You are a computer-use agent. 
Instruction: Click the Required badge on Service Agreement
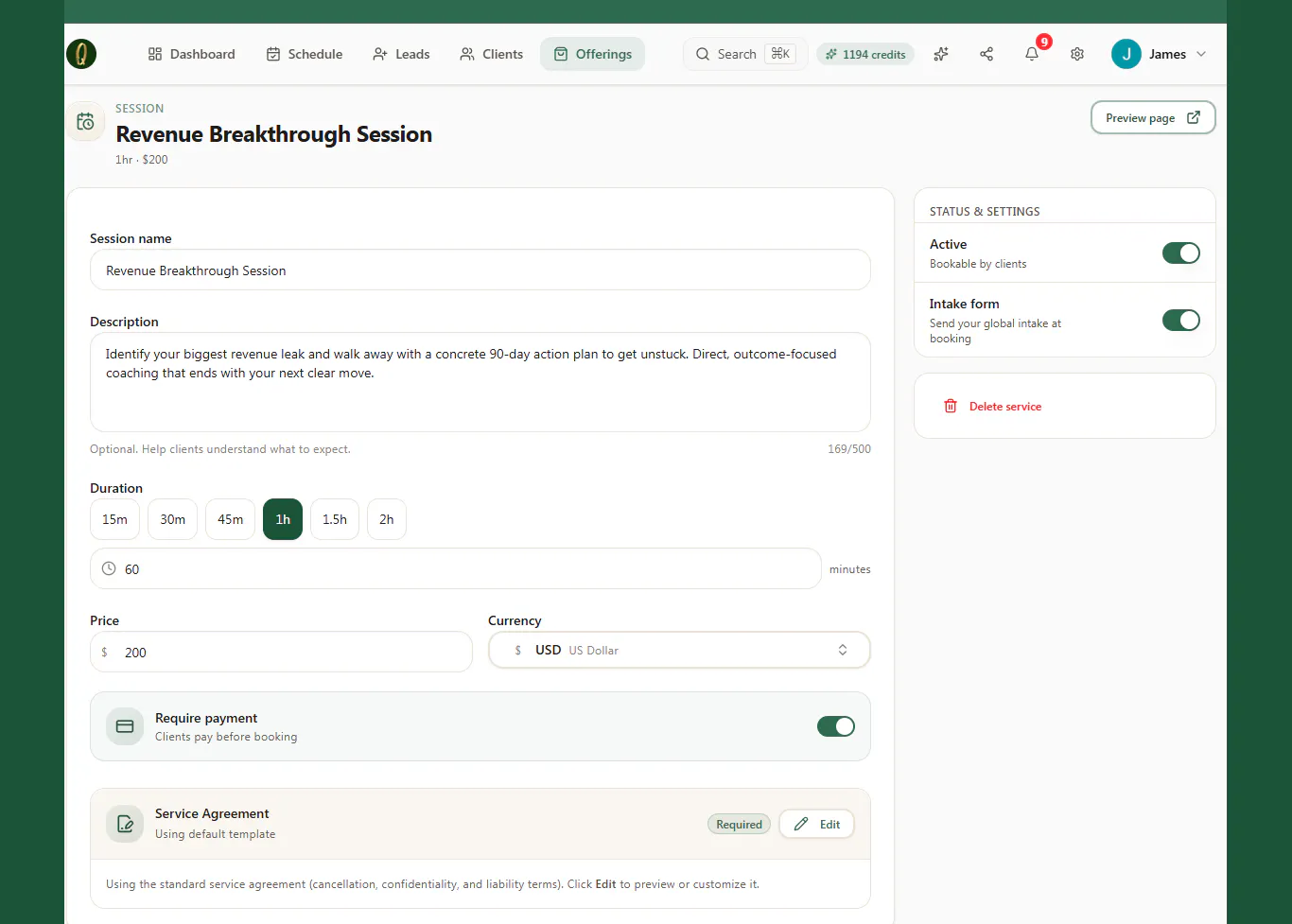click(739, 824)
